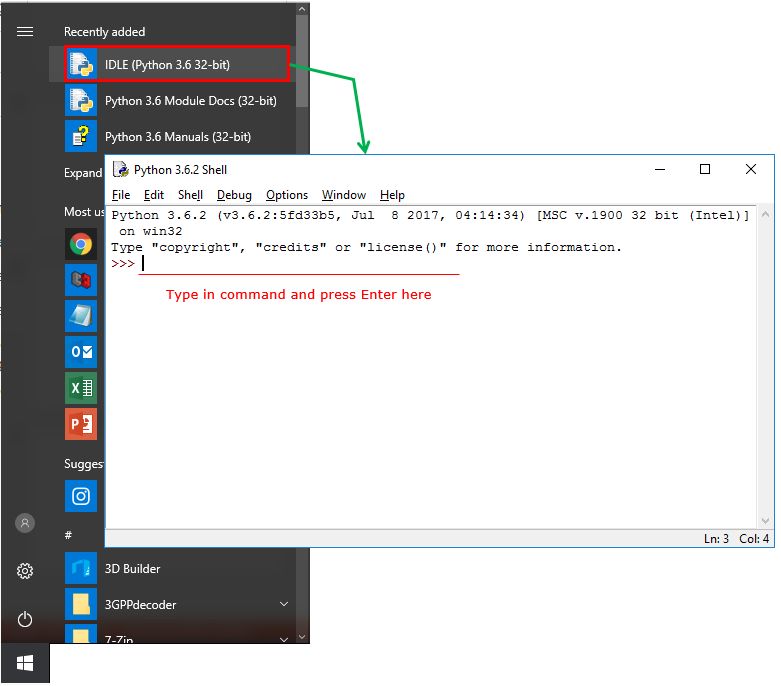
Task: Open the Edit menu in Python Shell
Action: coord(153,195)
